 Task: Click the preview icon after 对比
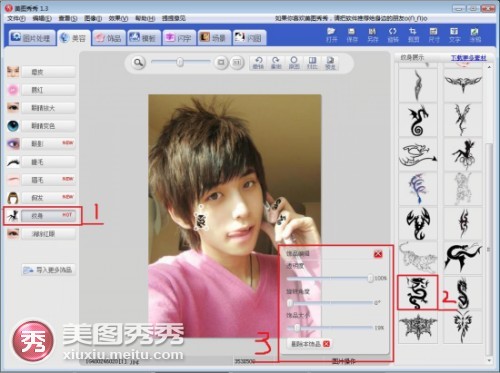tap(330, 63)
